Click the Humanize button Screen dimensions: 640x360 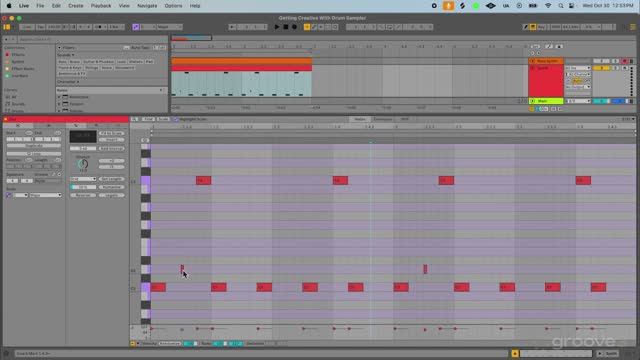[x=111, y=187]
